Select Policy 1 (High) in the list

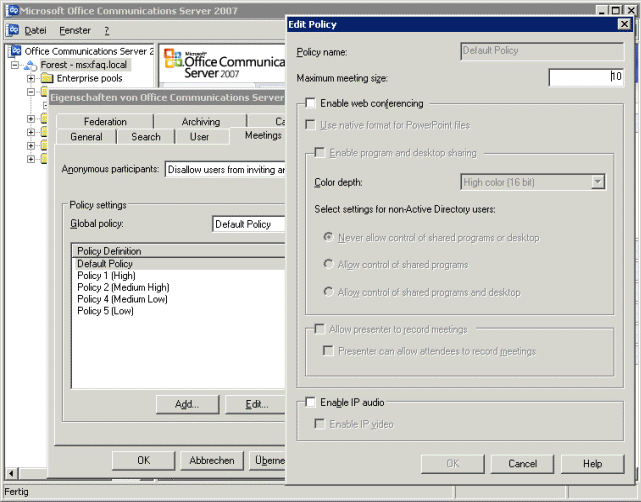[106, 276]
